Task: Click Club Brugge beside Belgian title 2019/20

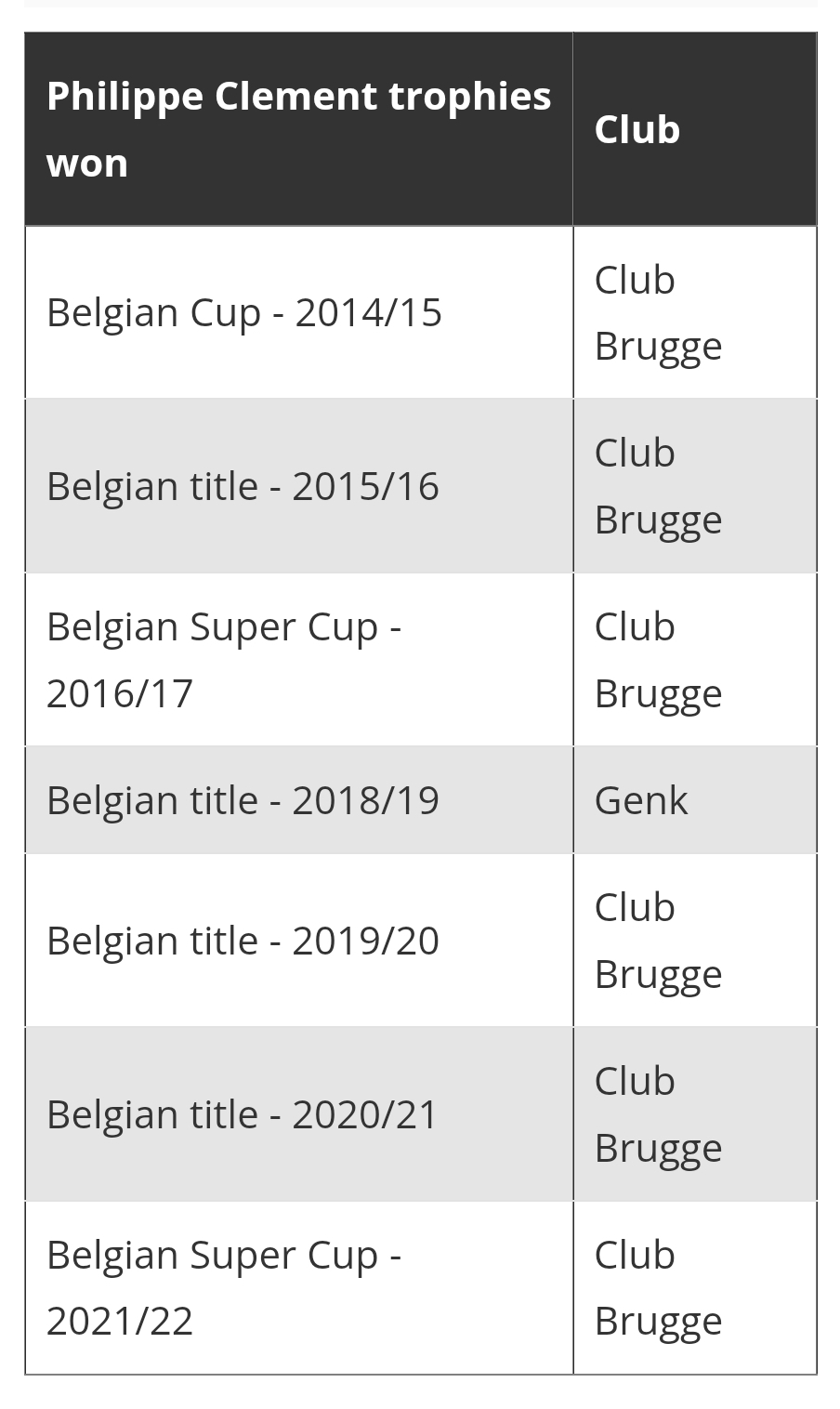Action: click(695, 941)
